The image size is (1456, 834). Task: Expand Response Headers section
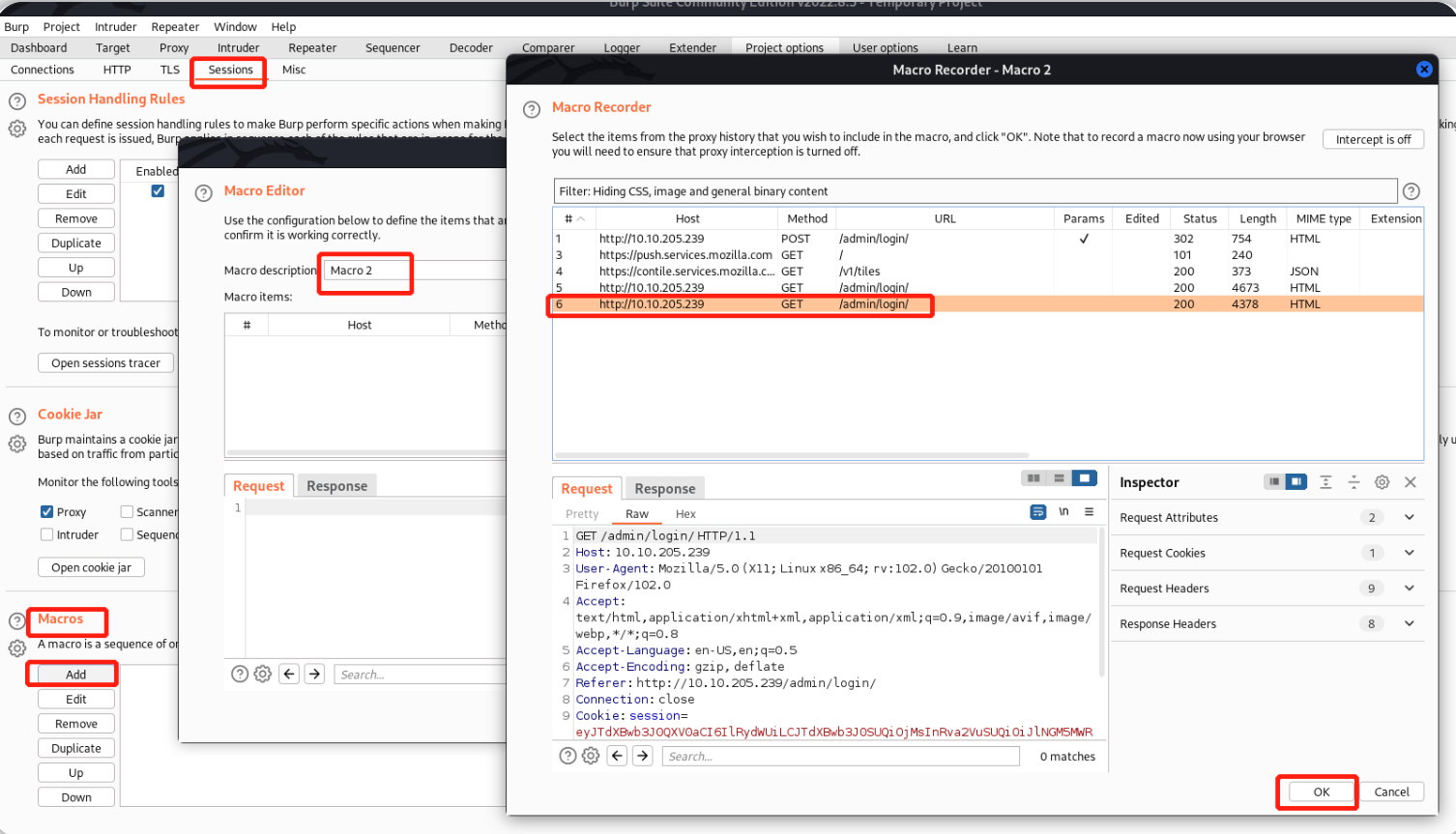point(1409,623)
